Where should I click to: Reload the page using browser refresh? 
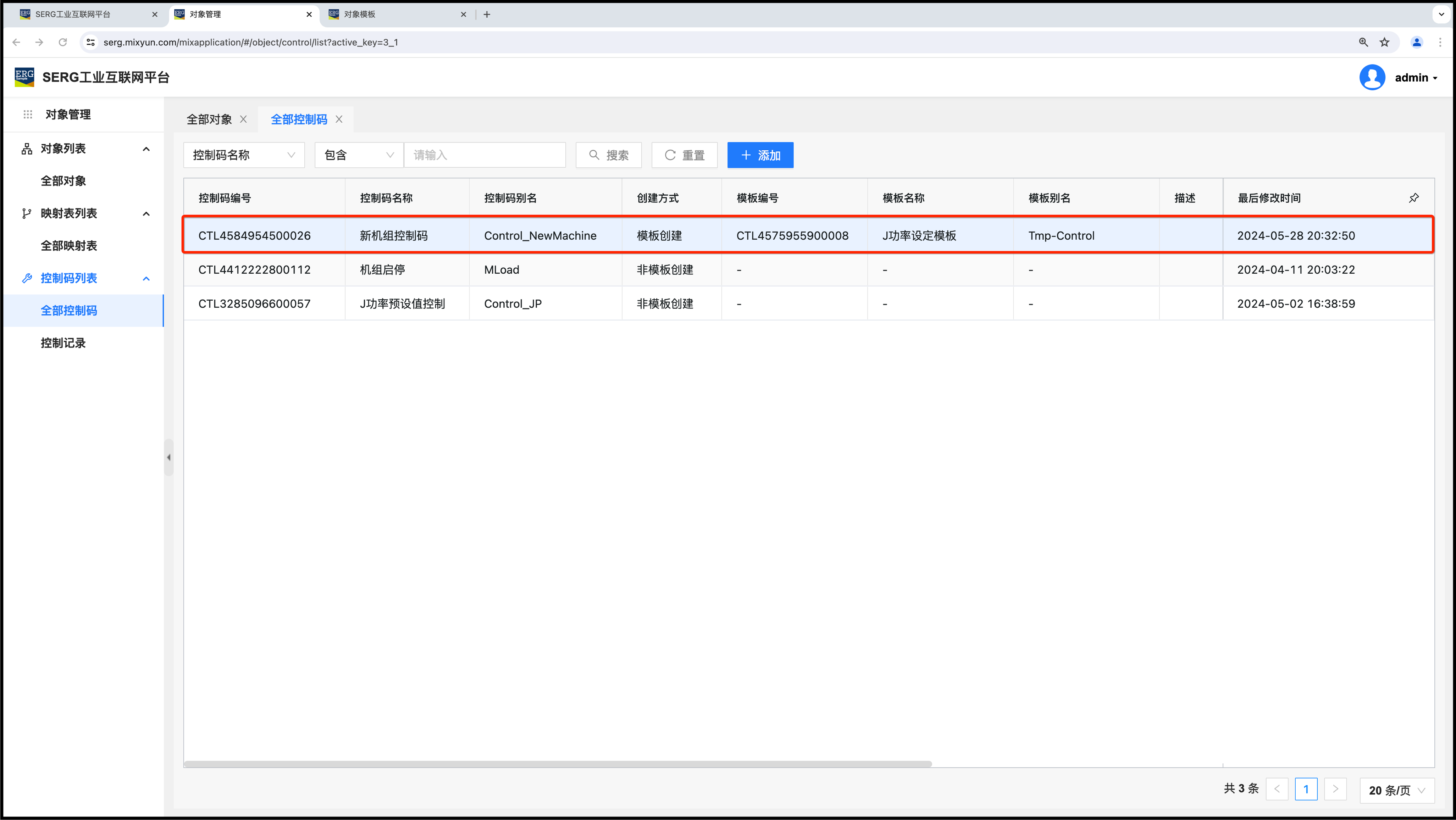tap(63, 43)
